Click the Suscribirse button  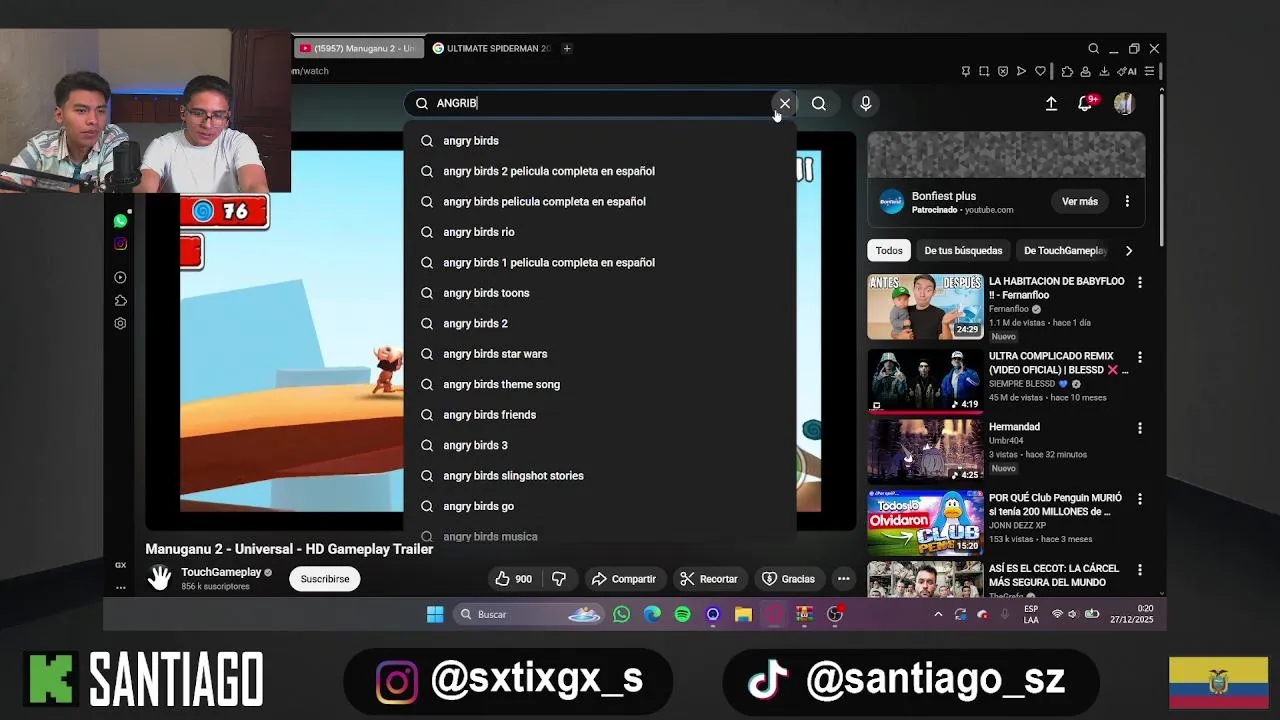pyautogui.click(x=325, y=579)
